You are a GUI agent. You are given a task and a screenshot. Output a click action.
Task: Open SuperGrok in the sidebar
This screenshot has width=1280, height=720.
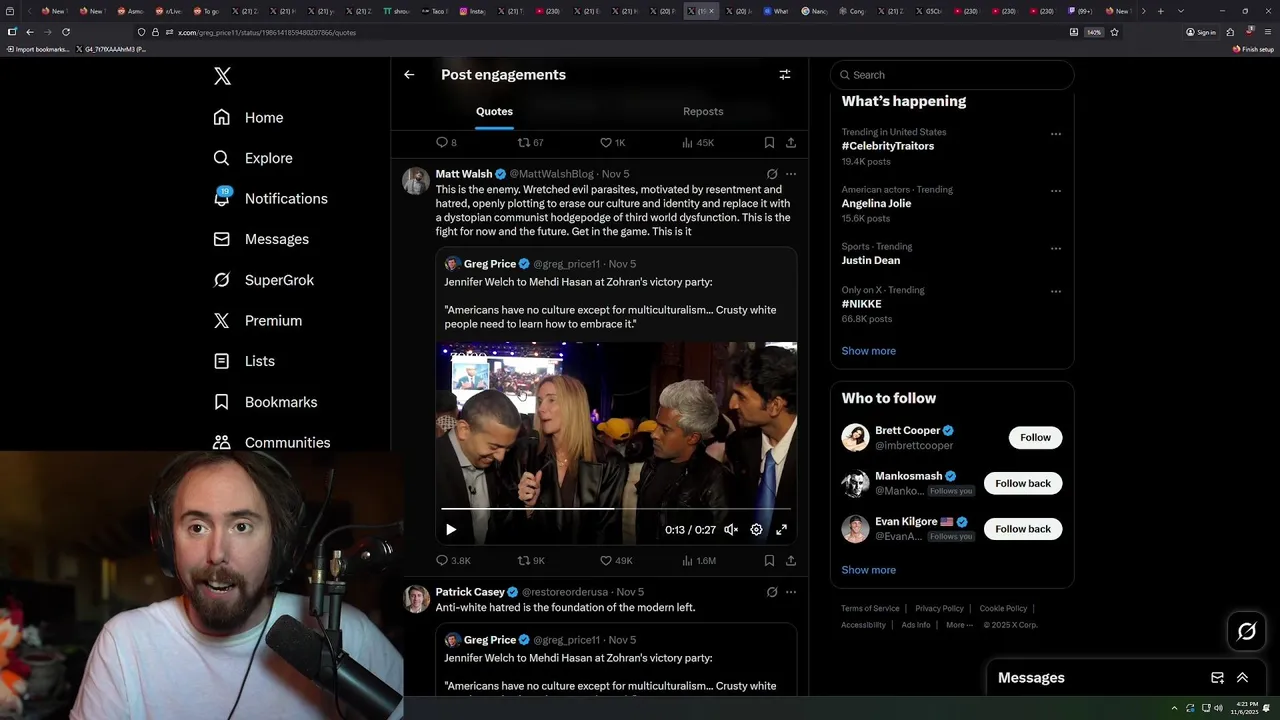click(x=264, y=280)
